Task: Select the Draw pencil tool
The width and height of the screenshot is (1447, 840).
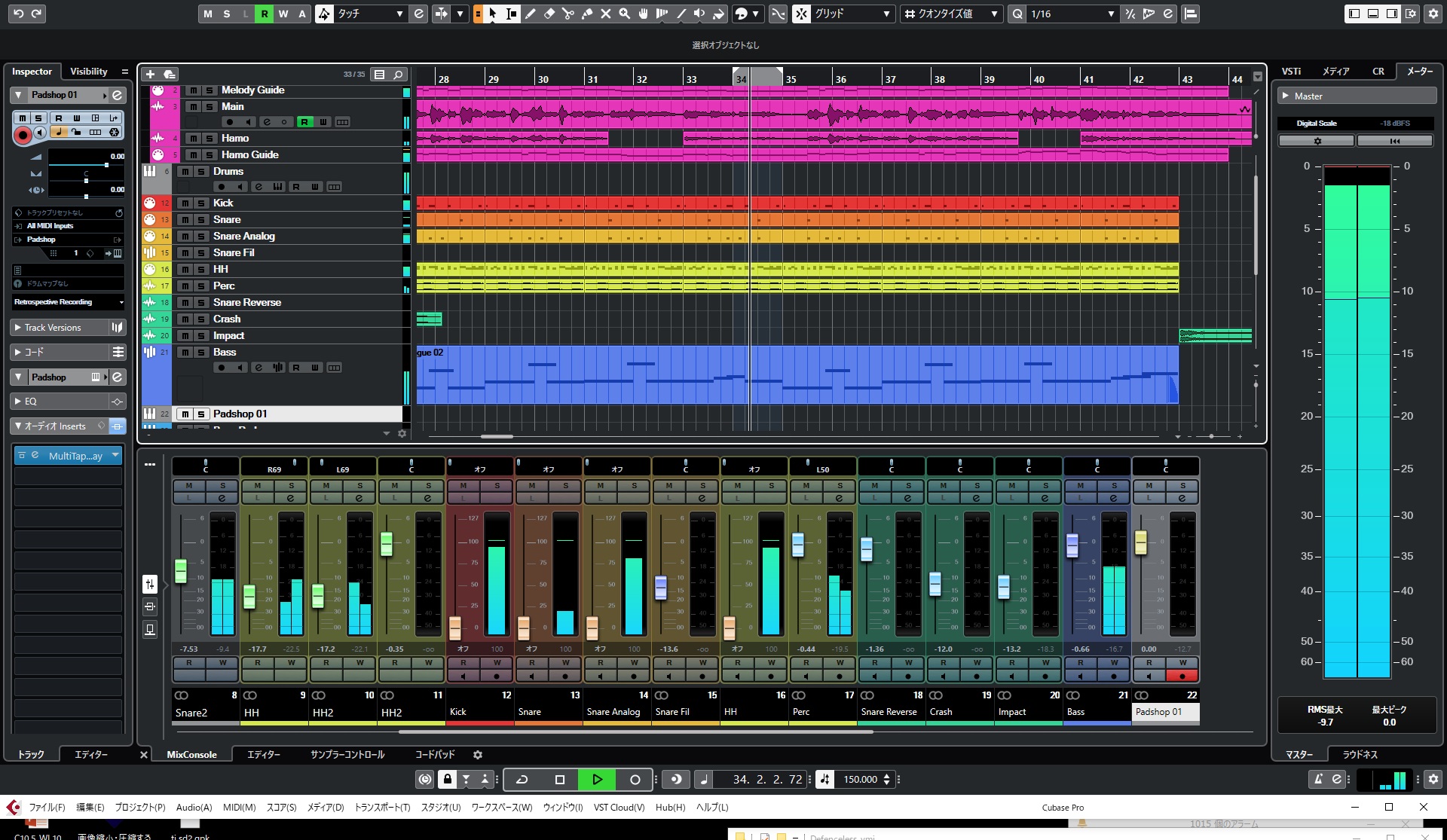Action: (531, 14)
